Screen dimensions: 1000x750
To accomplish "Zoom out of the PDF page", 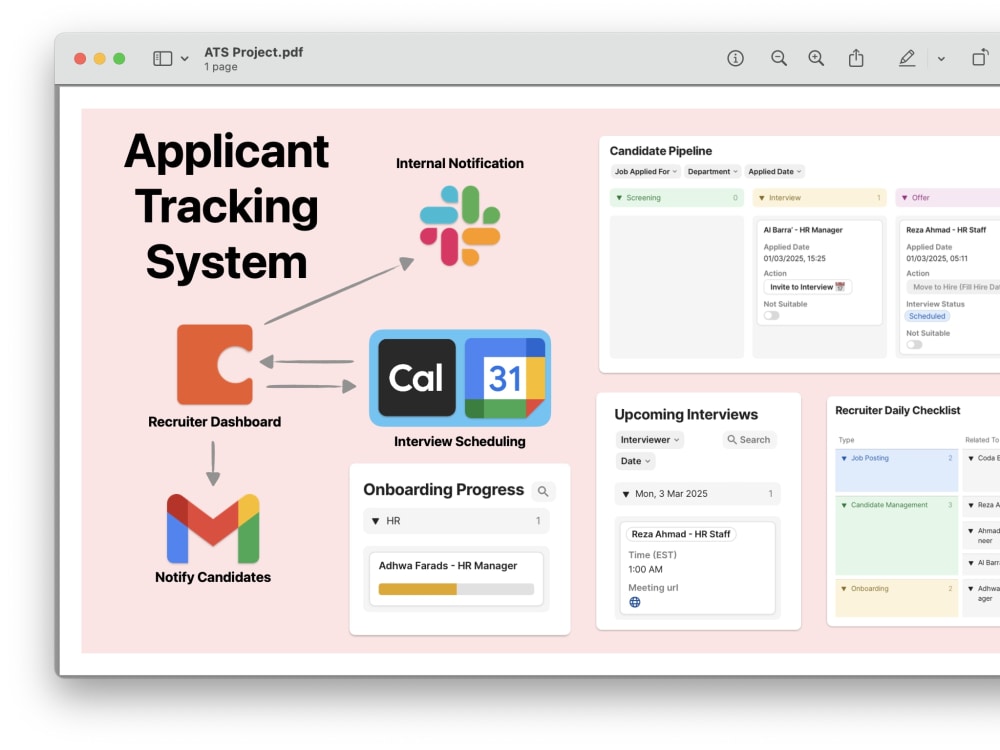I will (x=778, y=59).
